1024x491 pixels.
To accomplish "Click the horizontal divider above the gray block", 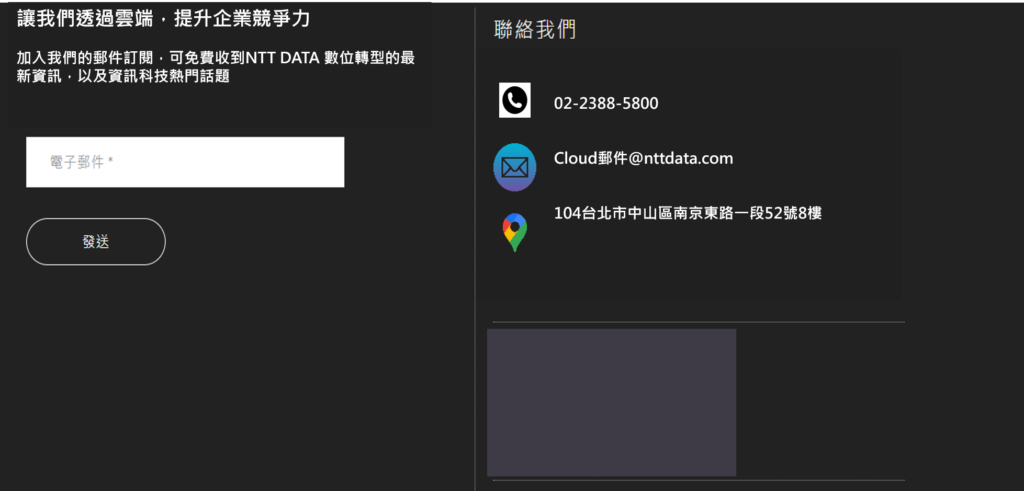I will [x=698, y=322].
